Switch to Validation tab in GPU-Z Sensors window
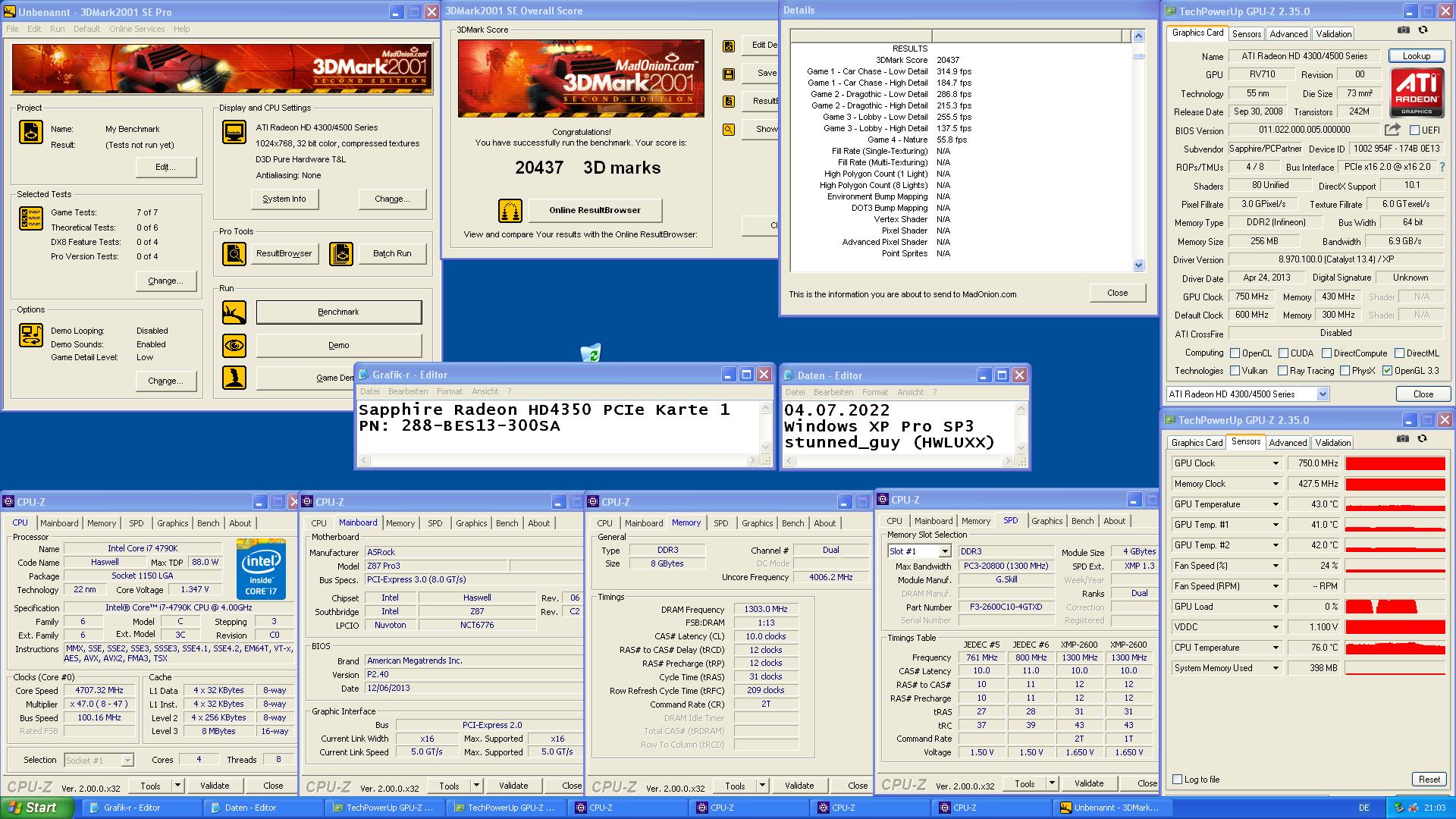Viewport: 1456px width, 819px height. click(1332, 443)
